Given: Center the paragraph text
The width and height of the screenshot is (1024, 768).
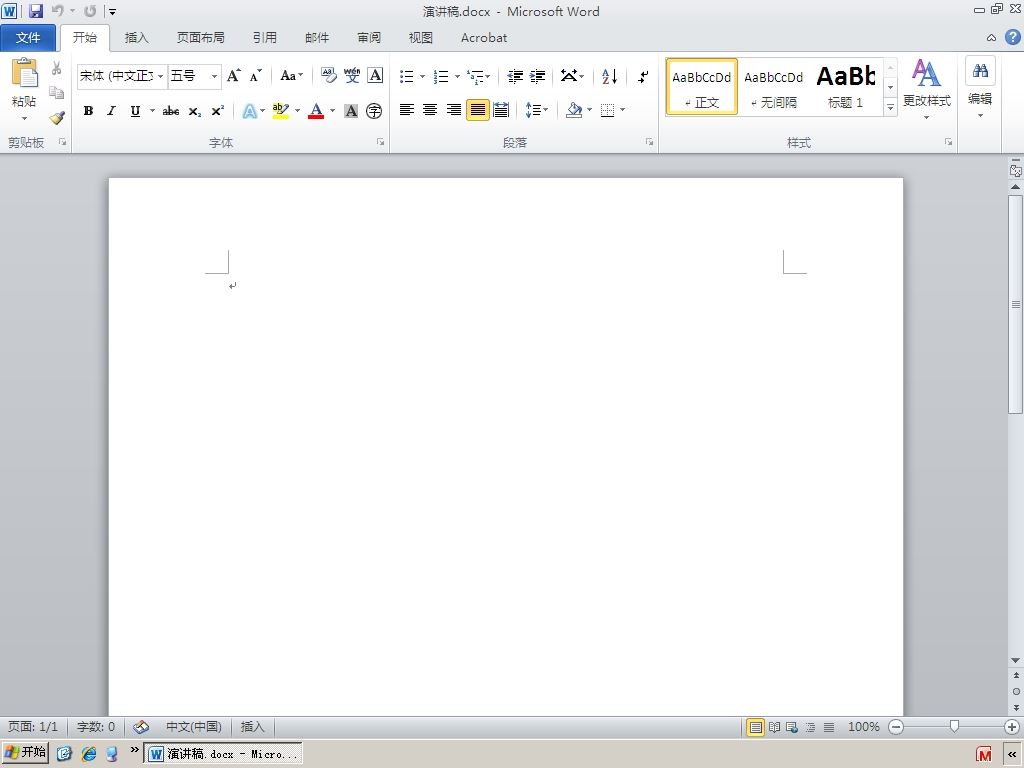Looking at the screenshot, I should pos(430,110).
